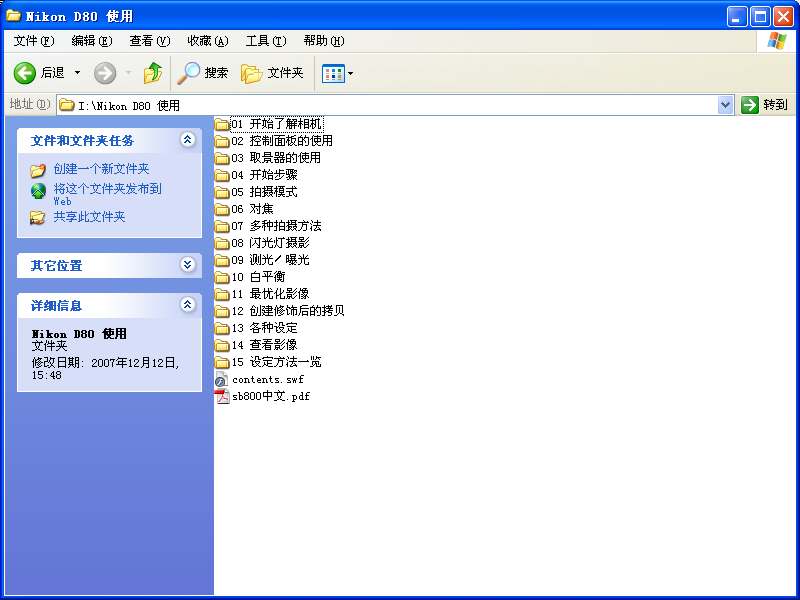Toggle the 文件夹 folders pane button
This screenshot has height=600, width=800.
tap(272, 73)
